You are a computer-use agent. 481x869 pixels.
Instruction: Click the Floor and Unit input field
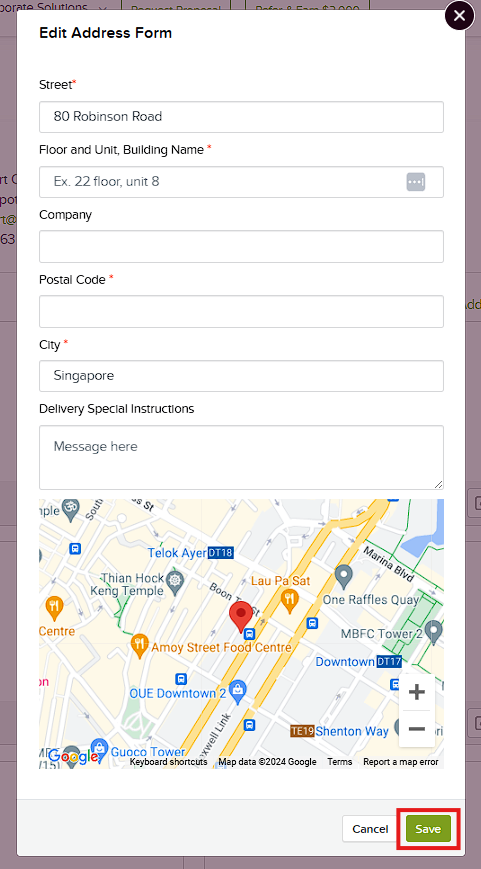[241, 182]
